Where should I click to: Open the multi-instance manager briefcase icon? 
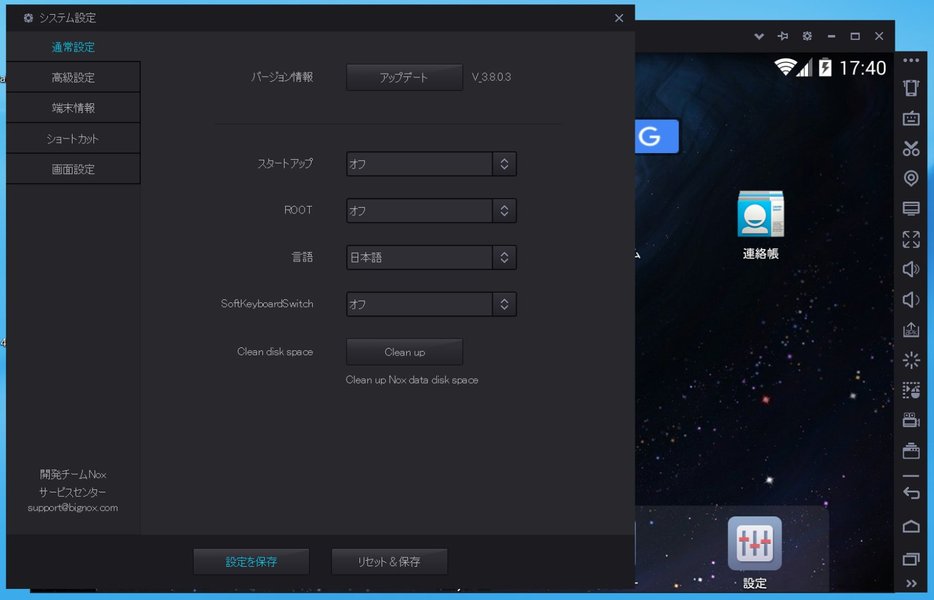(911, 451)
